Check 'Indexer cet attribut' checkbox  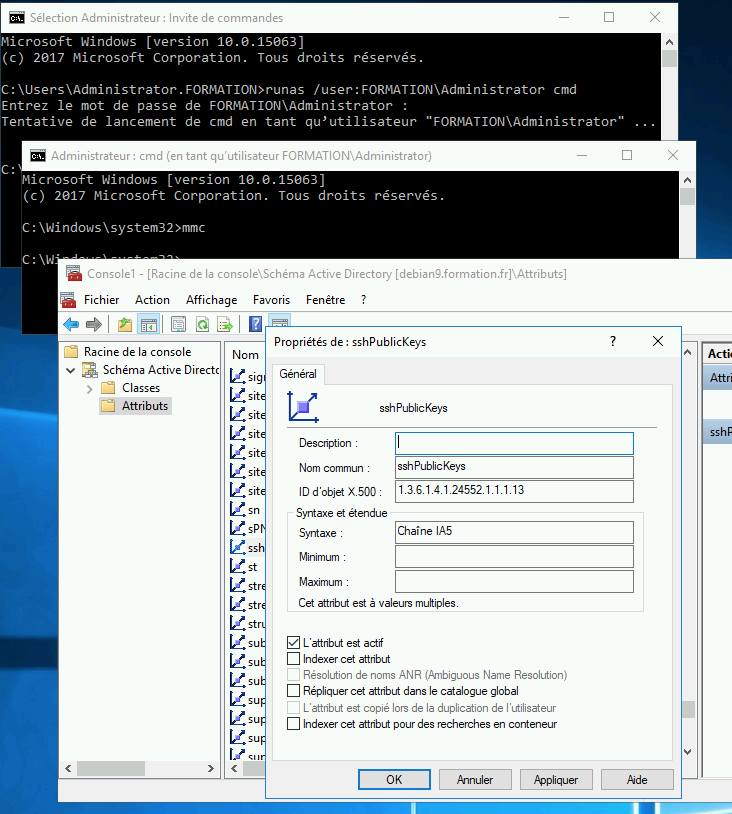293,659
